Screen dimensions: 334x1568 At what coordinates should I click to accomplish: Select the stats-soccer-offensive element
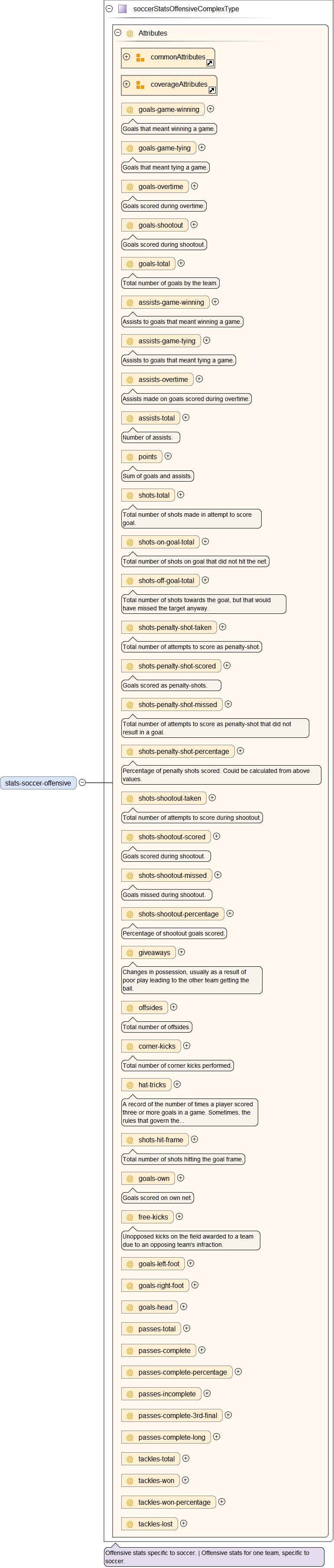(38, 783)
